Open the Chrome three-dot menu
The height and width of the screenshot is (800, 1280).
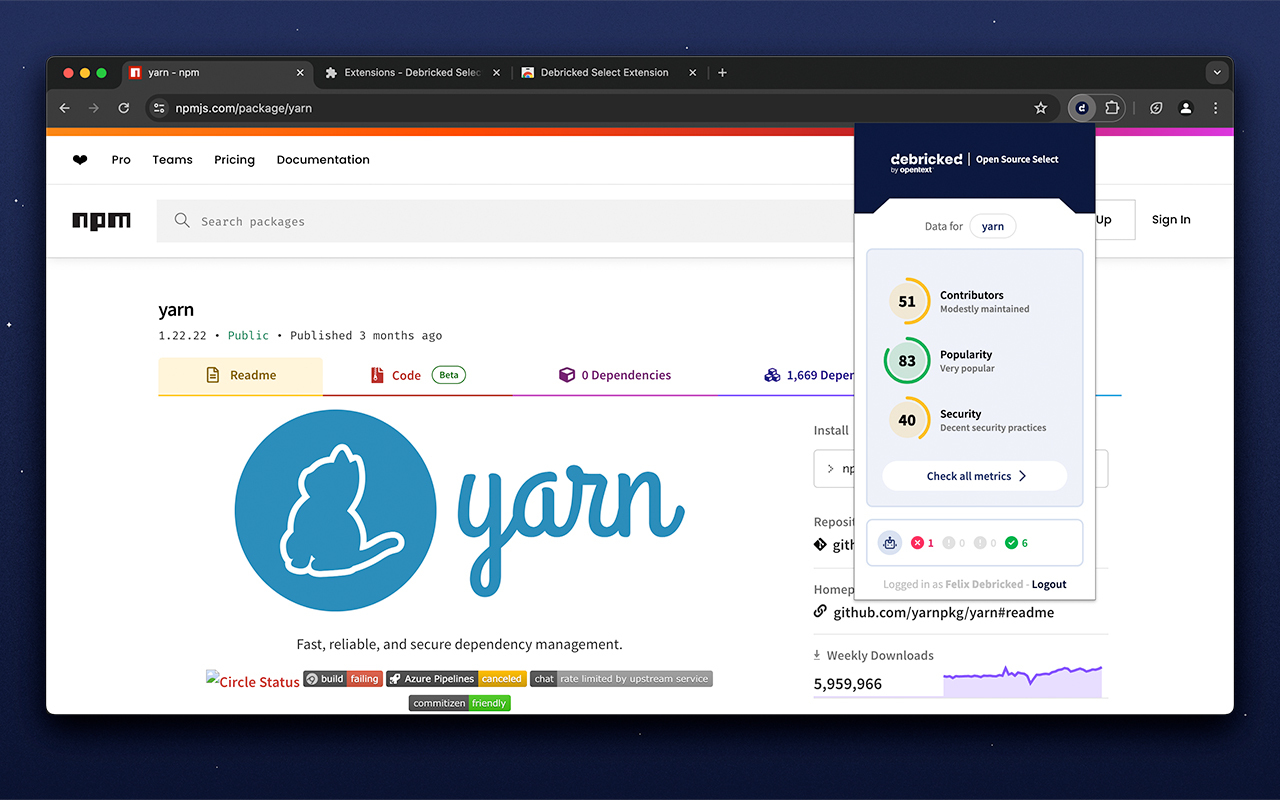click(x=1216, y=108)
